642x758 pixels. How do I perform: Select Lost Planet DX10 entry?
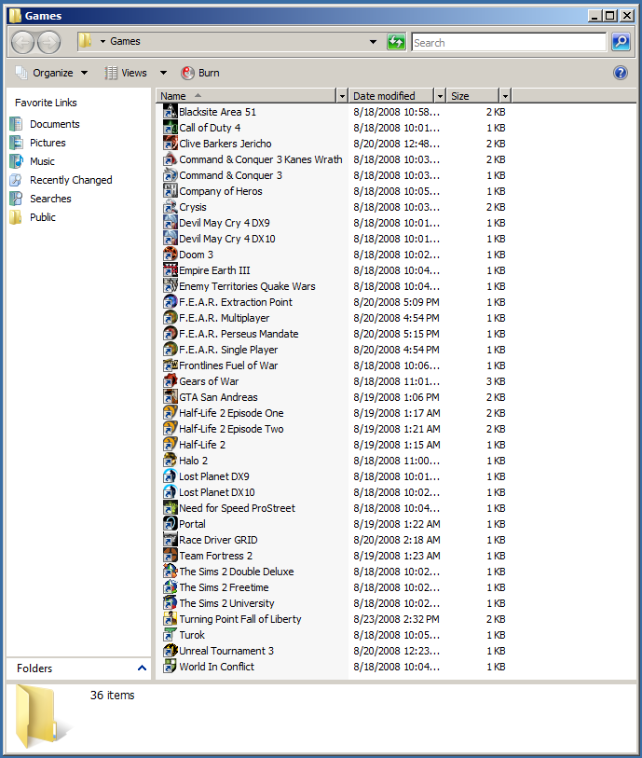pyautogui.click(x=217, y=492)
